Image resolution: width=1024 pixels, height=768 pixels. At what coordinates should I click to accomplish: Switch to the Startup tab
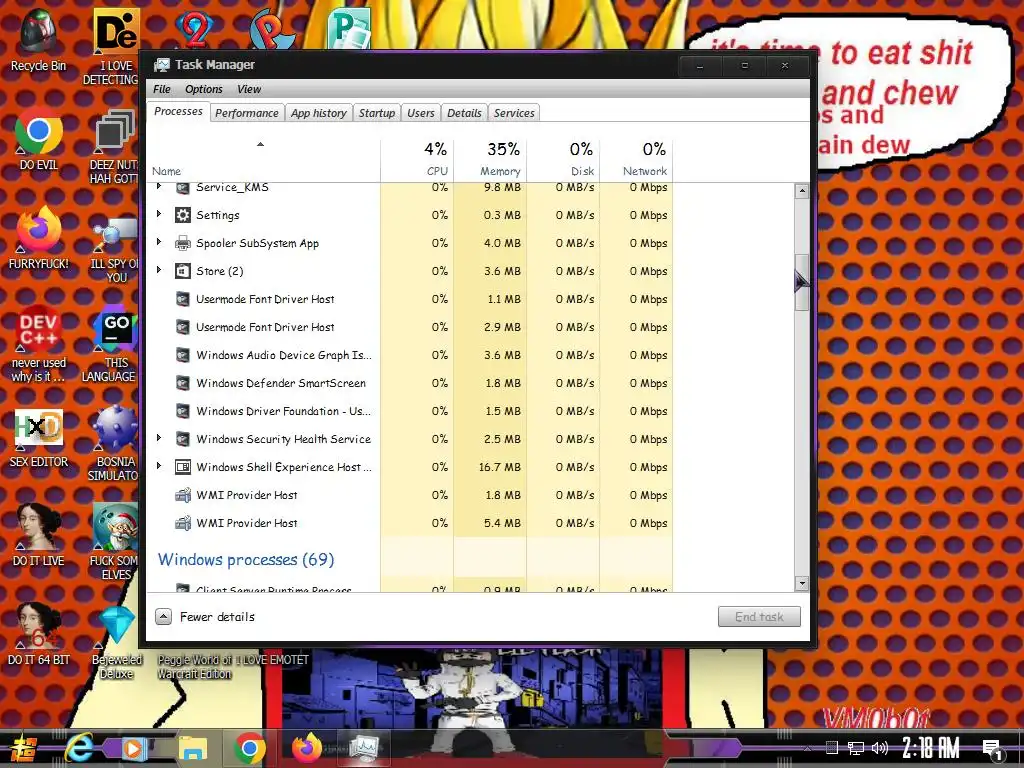coord(377,113)
